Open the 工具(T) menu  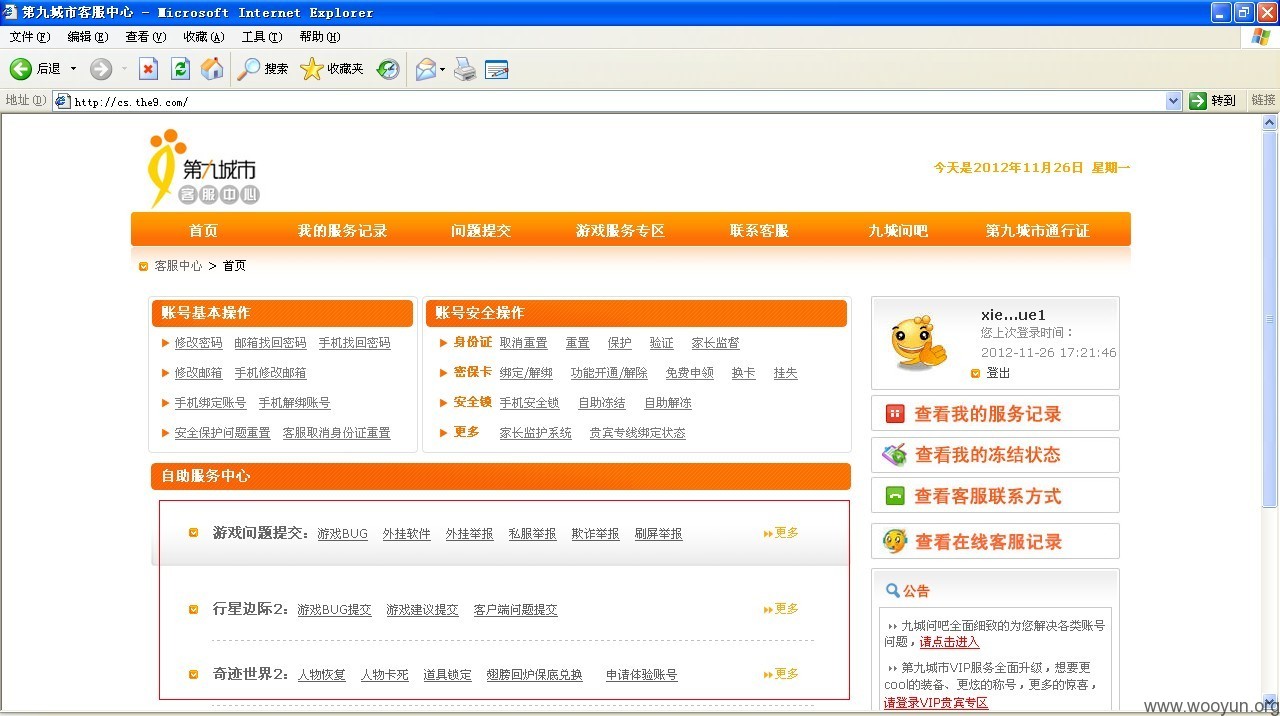click(x=262, y=37)
